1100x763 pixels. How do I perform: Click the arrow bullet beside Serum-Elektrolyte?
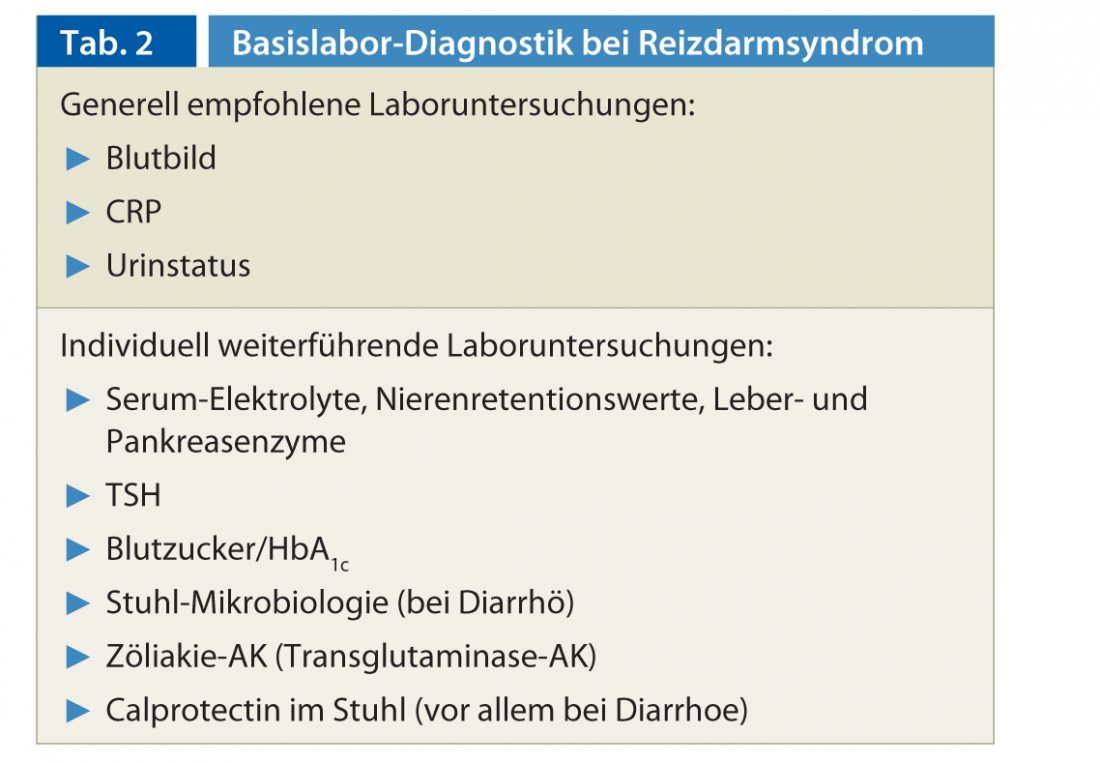click(78, 400)
